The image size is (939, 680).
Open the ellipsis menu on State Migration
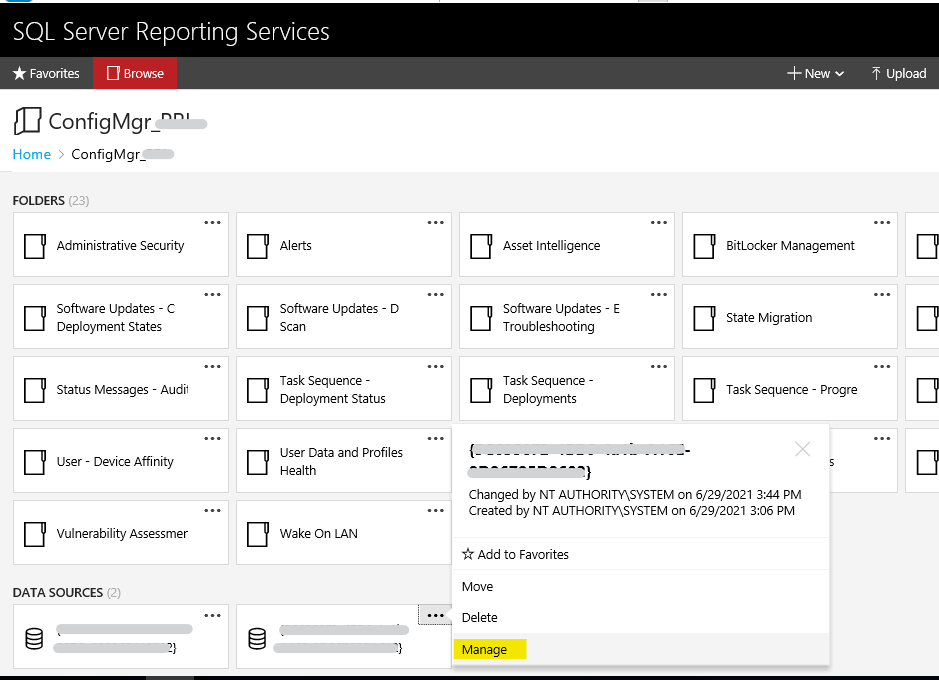881,294
